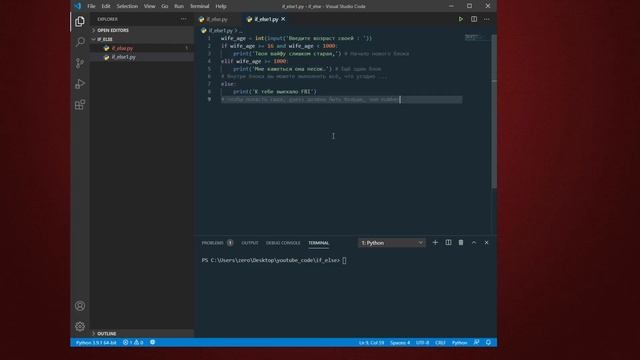Click errors and warnings status indicator

pos(133,342)
